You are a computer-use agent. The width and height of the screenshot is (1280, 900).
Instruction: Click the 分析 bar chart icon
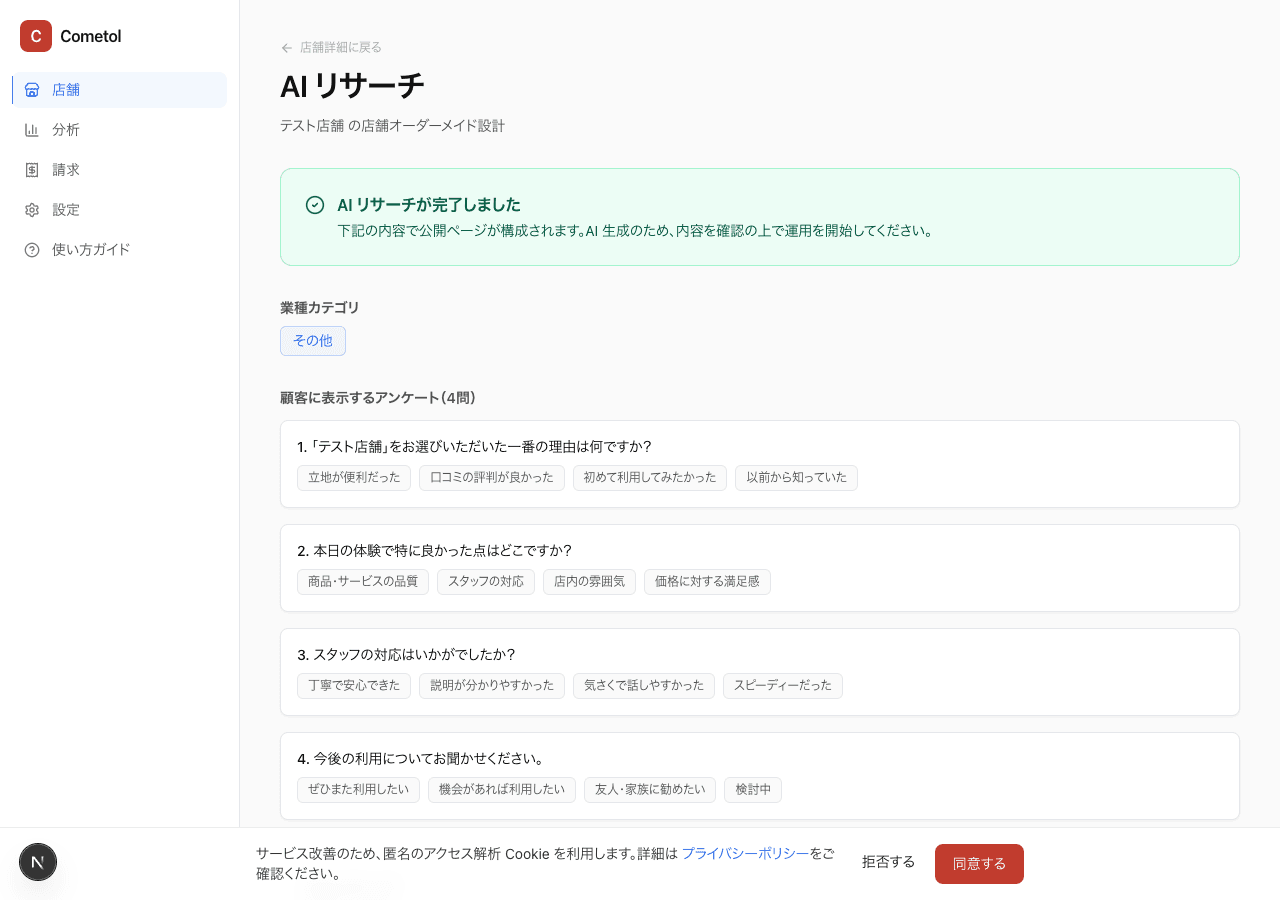pos(32,130)
